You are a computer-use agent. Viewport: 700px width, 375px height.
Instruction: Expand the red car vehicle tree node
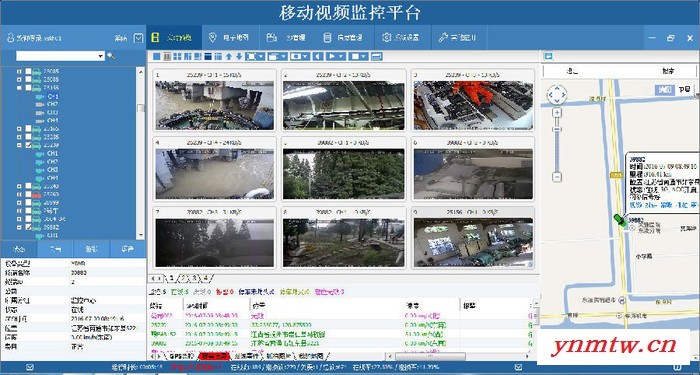19,195
